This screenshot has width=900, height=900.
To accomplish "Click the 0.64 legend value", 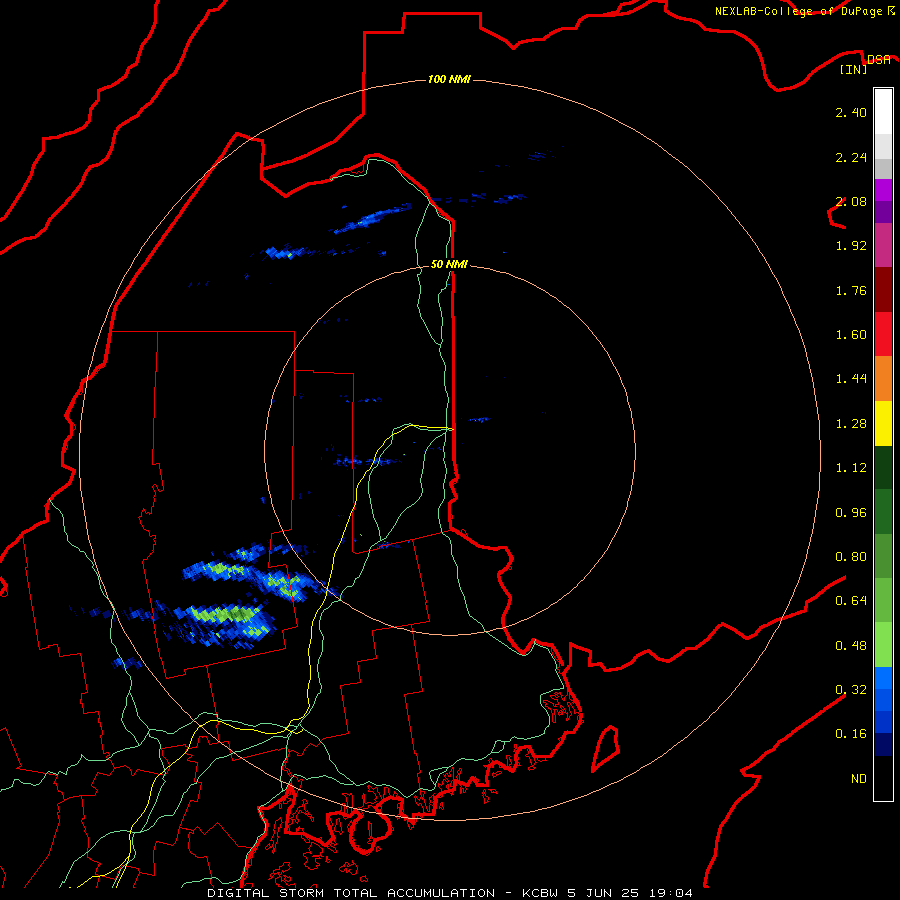I will click(851, 601).
